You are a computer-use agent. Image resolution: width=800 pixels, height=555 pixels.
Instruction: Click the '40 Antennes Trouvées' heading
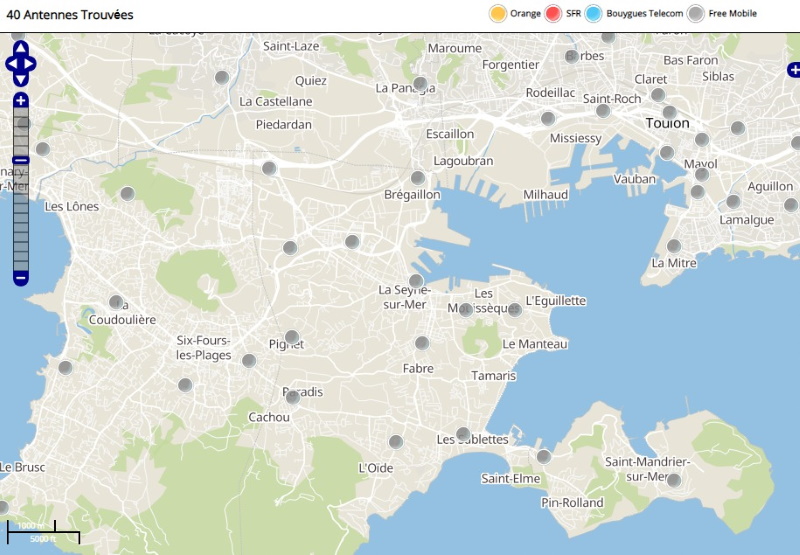[70, 15]
